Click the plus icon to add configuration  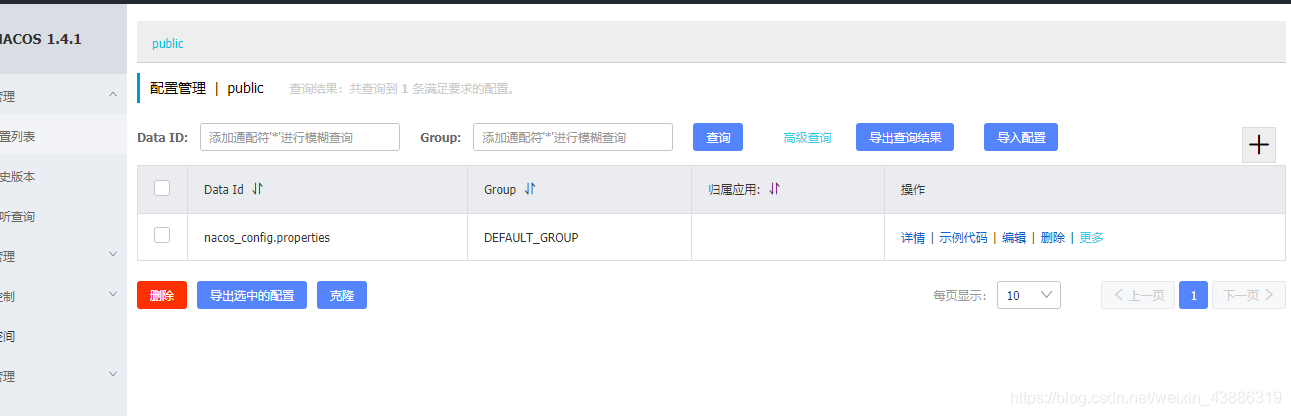pos(1259,145)
